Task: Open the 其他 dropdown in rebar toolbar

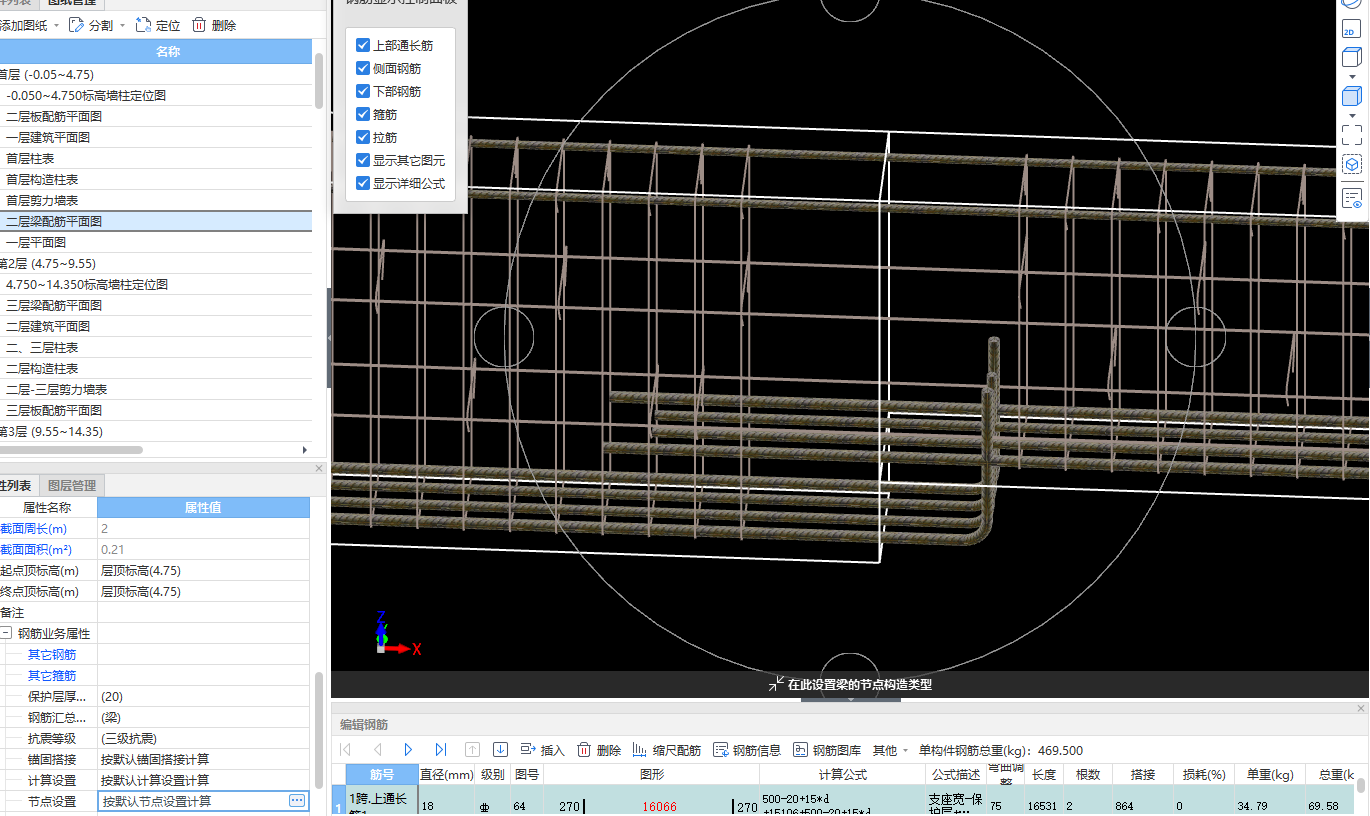Action: [x=890, y=750]
